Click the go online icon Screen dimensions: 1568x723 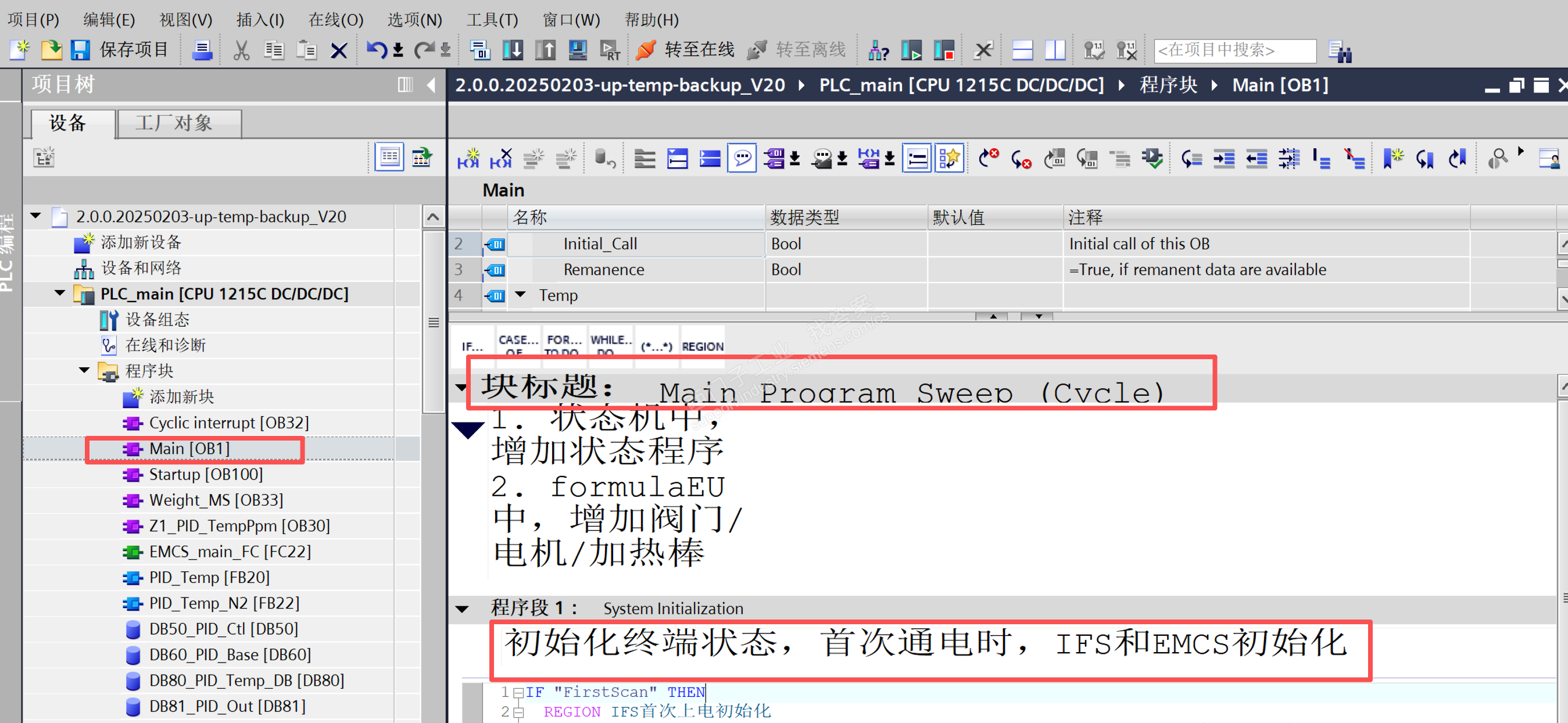pyautogui.click(x=646, y=50)
